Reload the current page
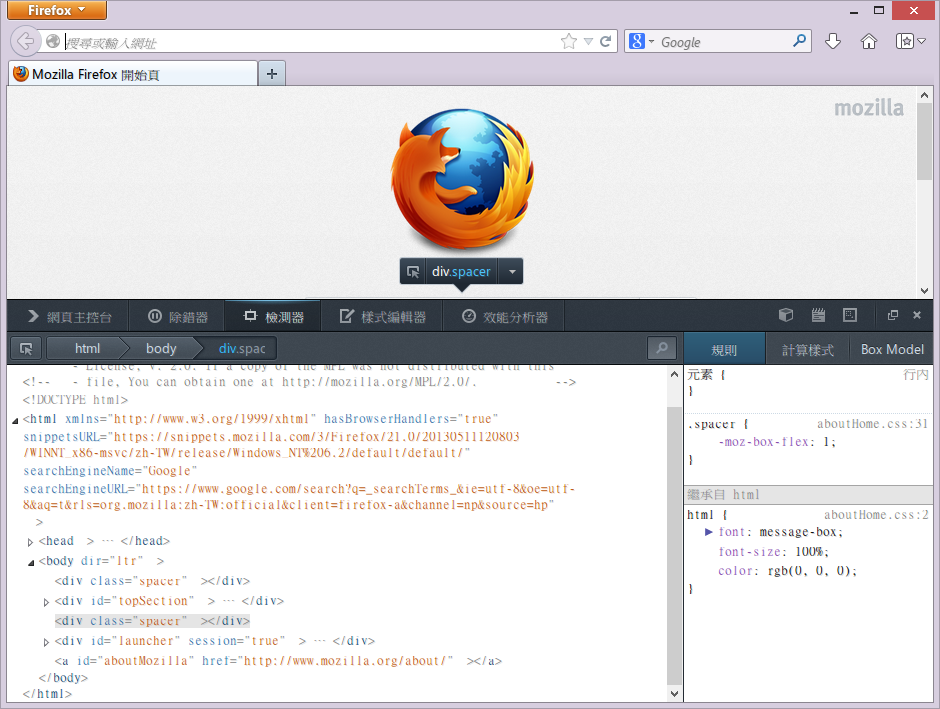The height and width of the screenshot is (709, 940). 605,42
